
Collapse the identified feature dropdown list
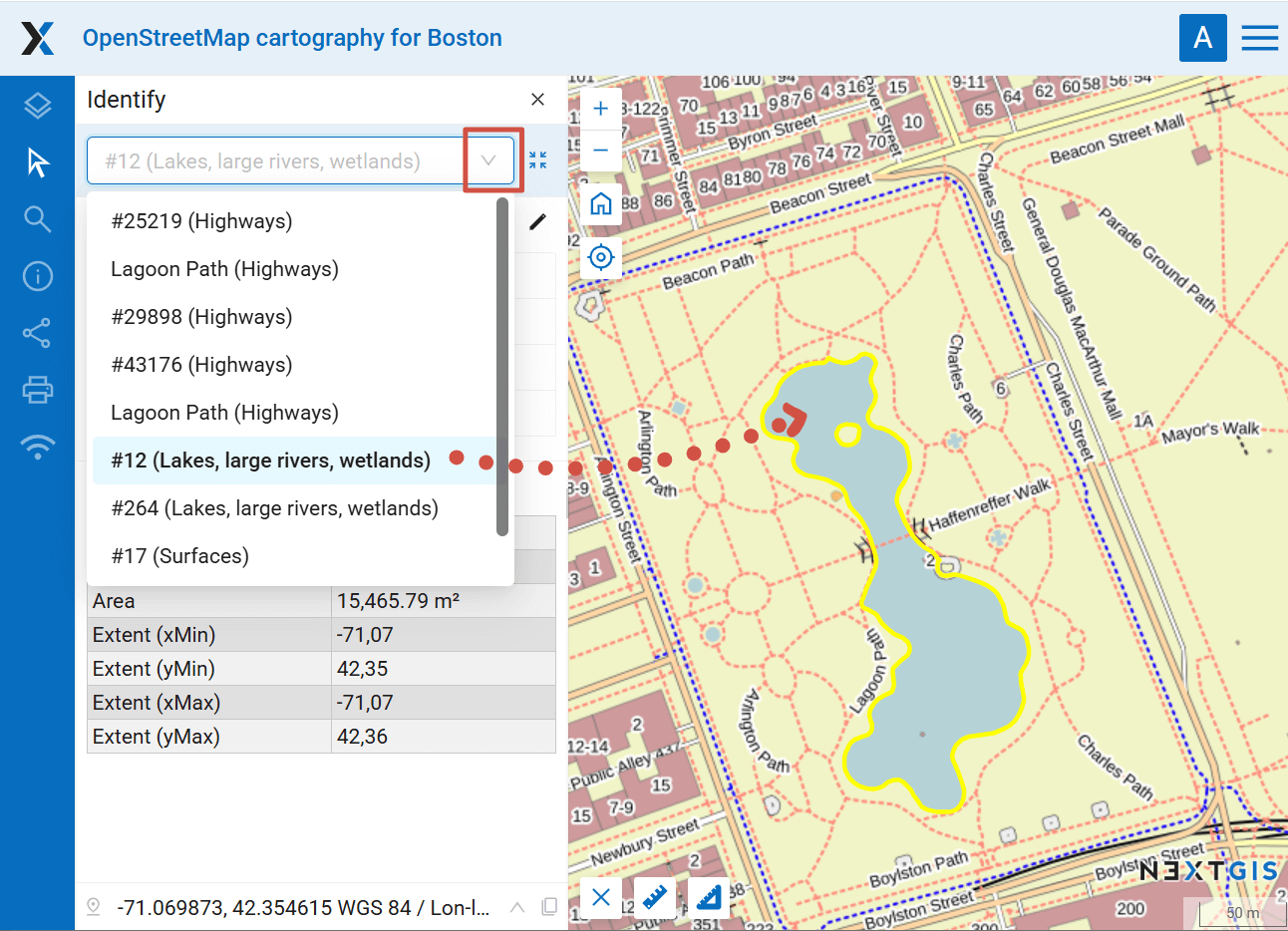[x=488, y=160]
